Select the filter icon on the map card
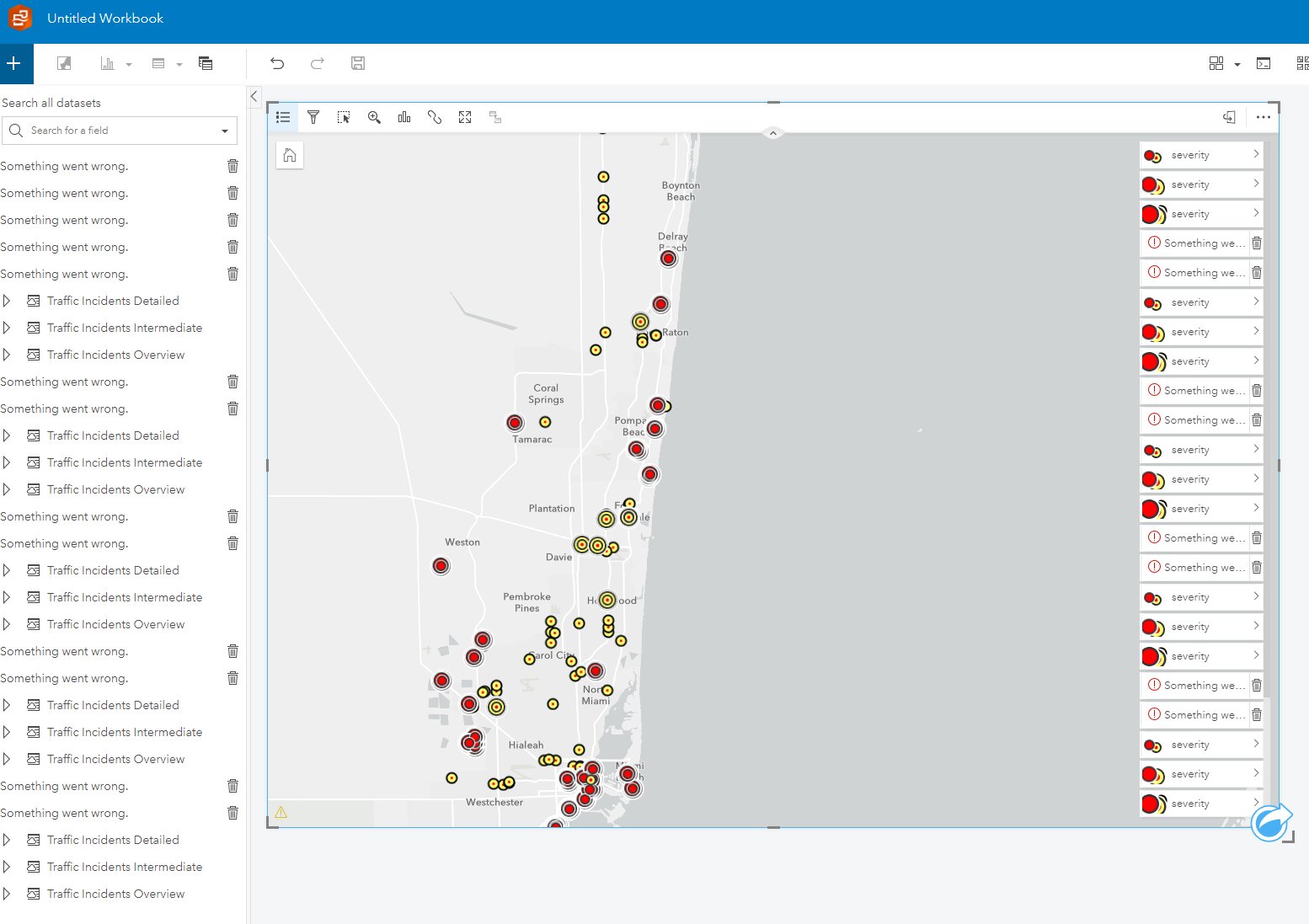The width and height of the screenshot is (1309, 924). pyautogui.click(x=313, y=117)
